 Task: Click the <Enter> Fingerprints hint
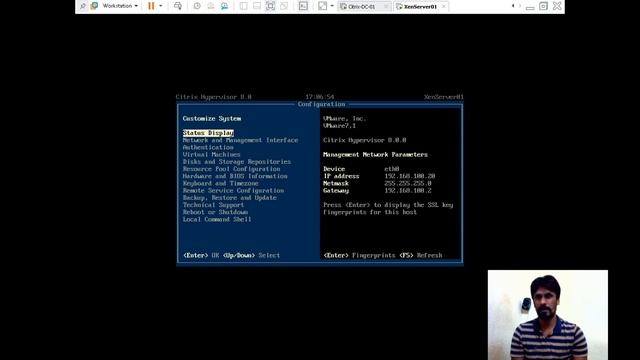click(x=359, y=255)
